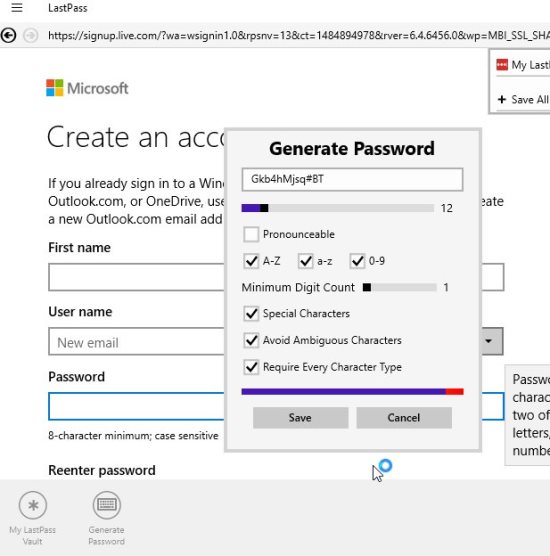The width and height of the screenshot is (550, 556).
Task: Toggle the Special Characters checkbox
Action: coord(251,313)
